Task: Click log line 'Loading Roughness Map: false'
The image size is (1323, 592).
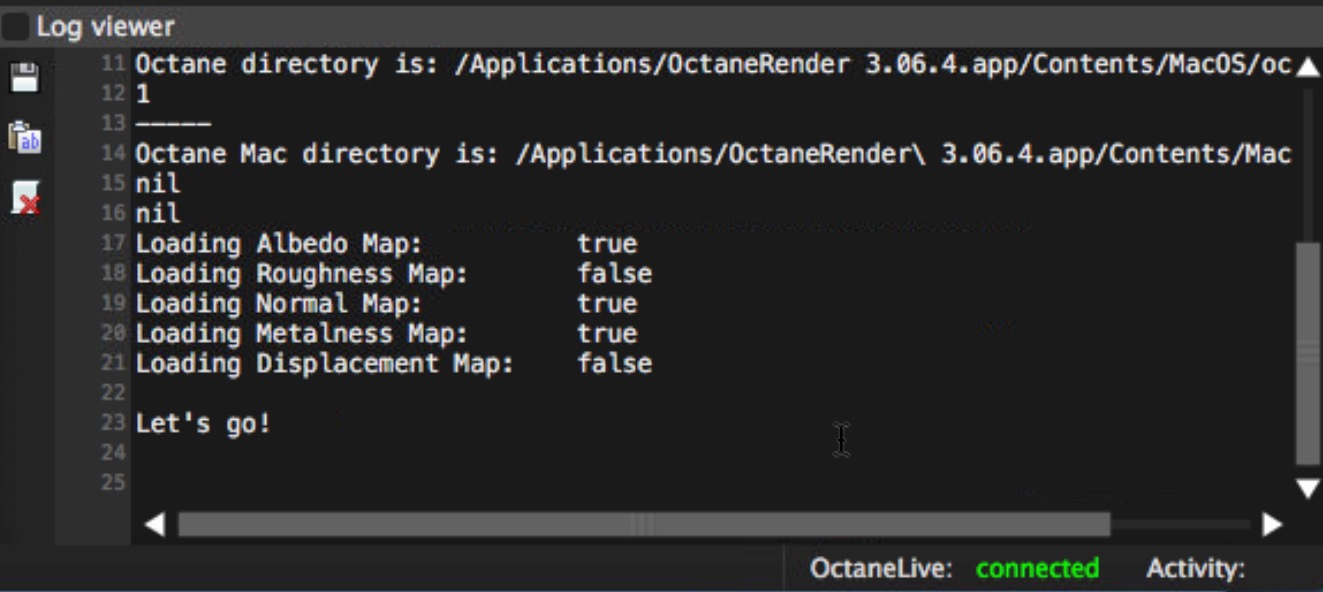Action: pos(394,274)
